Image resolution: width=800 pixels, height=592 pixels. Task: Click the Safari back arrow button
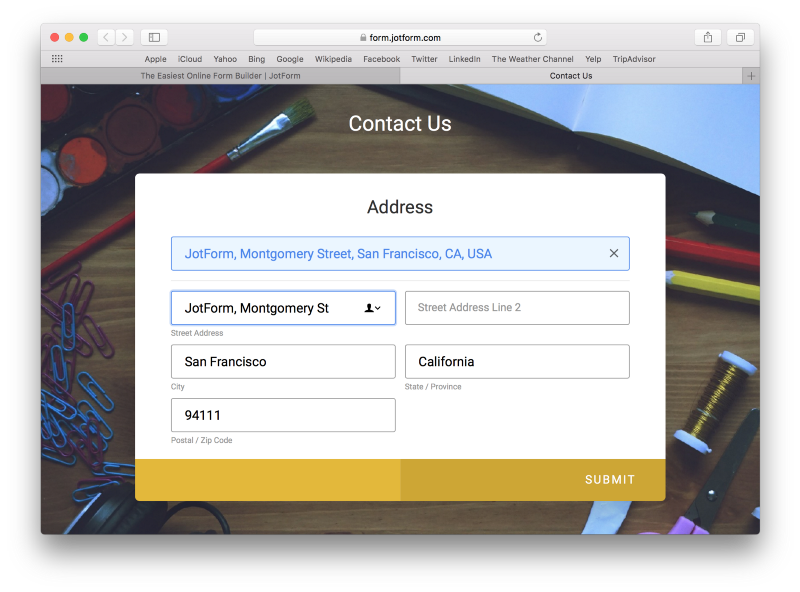(x=106, y=37)
